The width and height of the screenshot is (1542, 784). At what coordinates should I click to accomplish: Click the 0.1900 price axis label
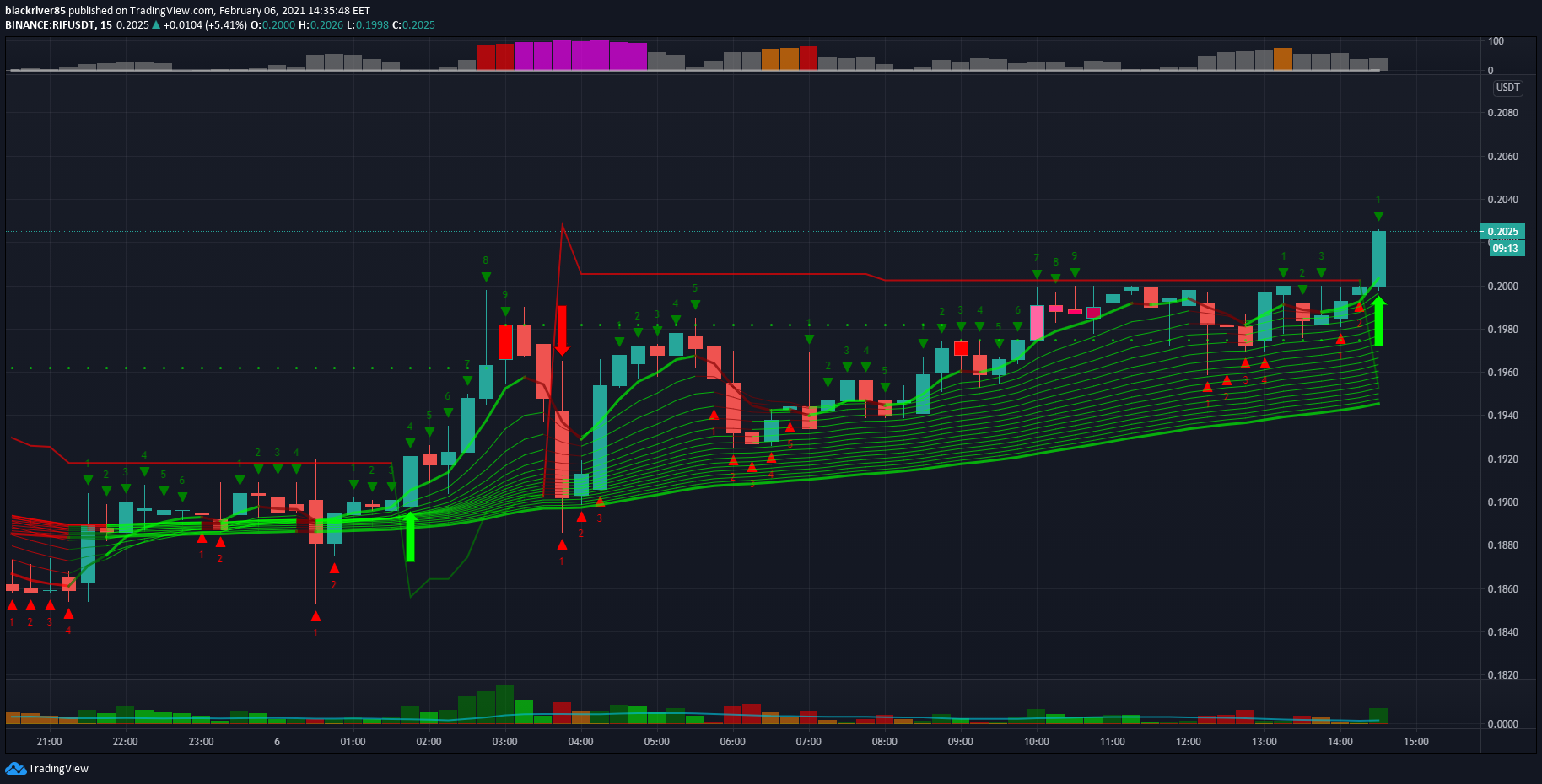point(1502,502)
